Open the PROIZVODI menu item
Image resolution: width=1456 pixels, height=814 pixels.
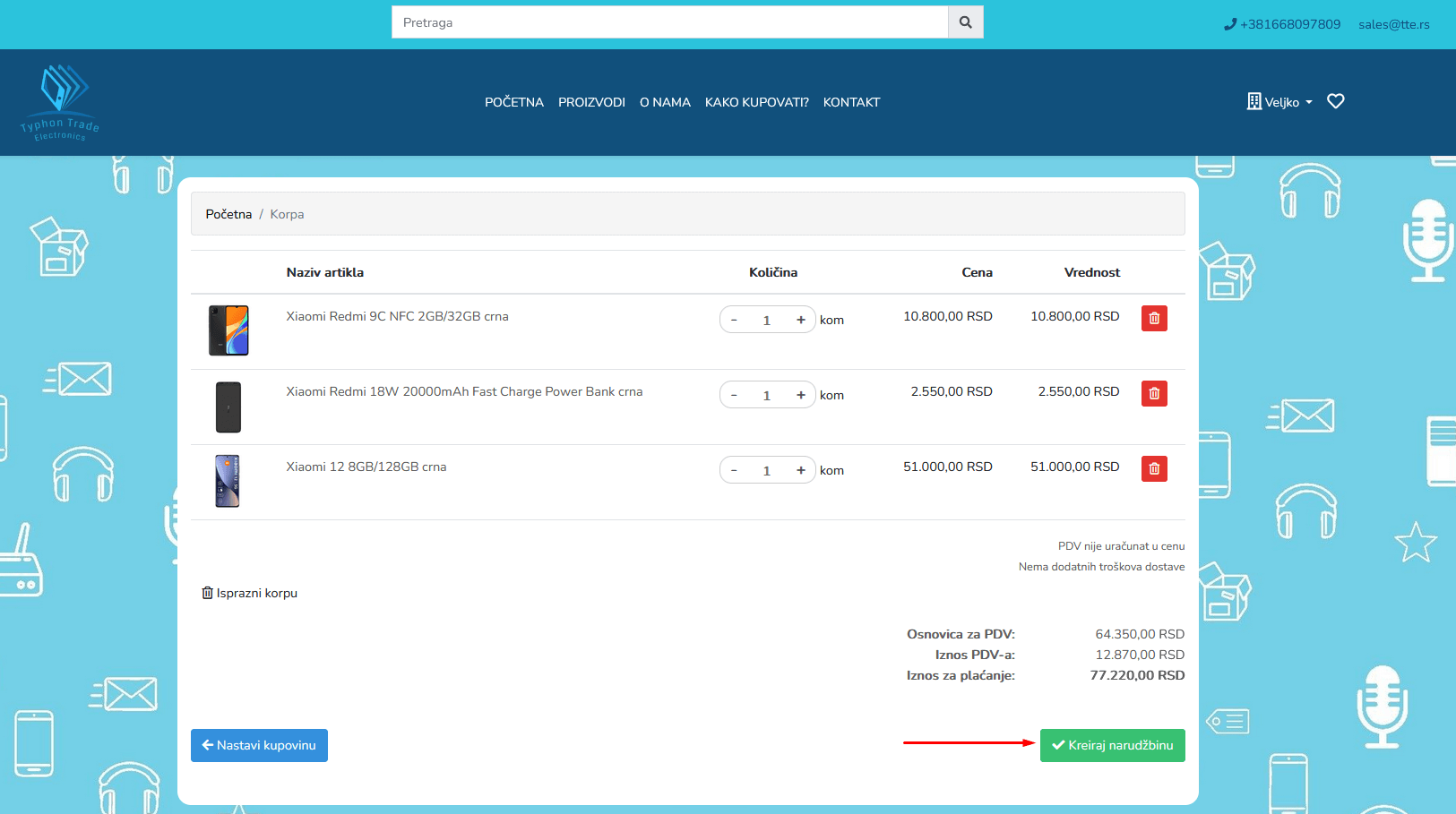pos(591,102)
